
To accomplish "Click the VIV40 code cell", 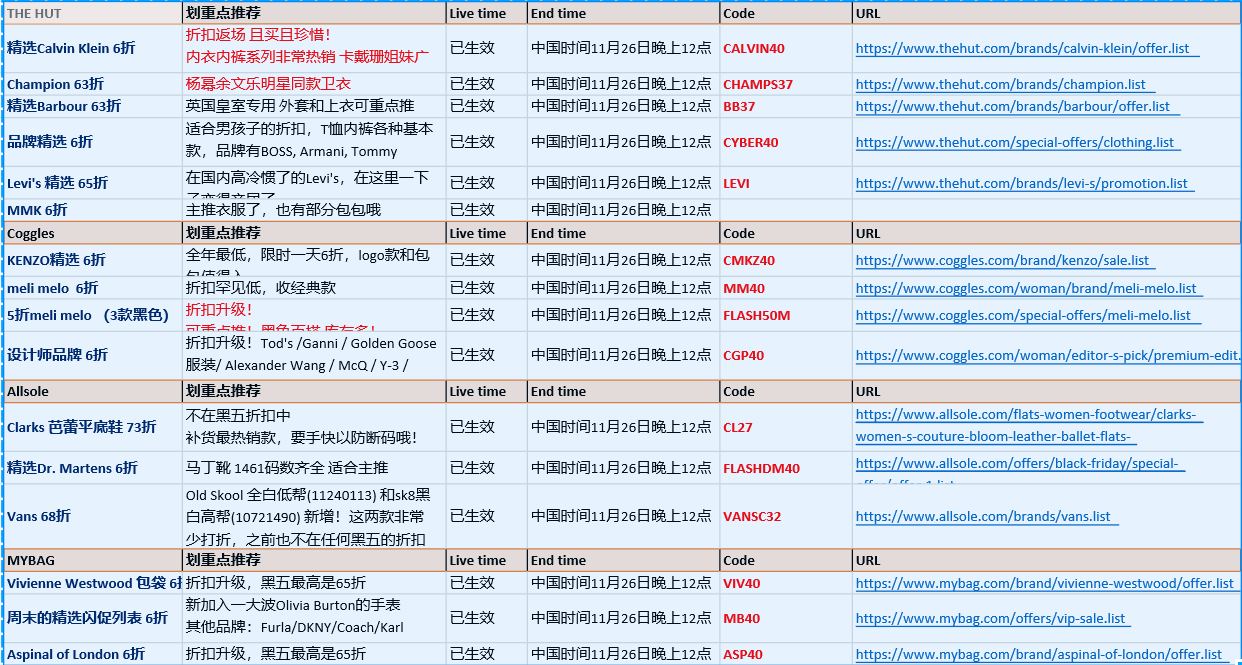I will click(786, 583).
